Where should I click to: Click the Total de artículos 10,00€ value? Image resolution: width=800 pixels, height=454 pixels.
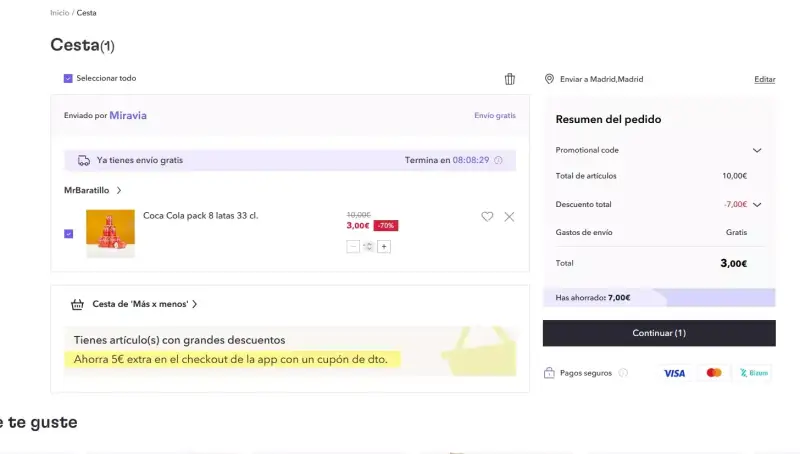coord(735,176)
